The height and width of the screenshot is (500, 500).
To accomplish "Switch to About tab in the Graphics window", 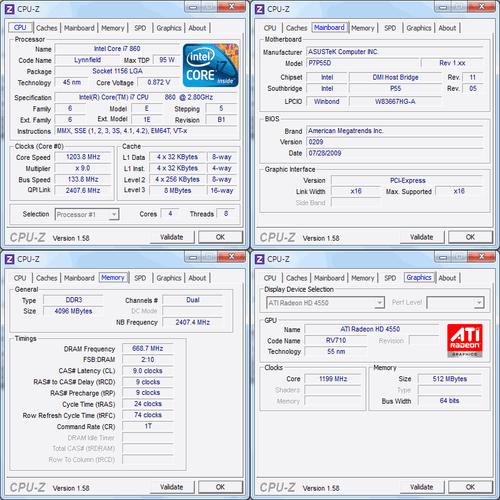I will coord(447,278).
